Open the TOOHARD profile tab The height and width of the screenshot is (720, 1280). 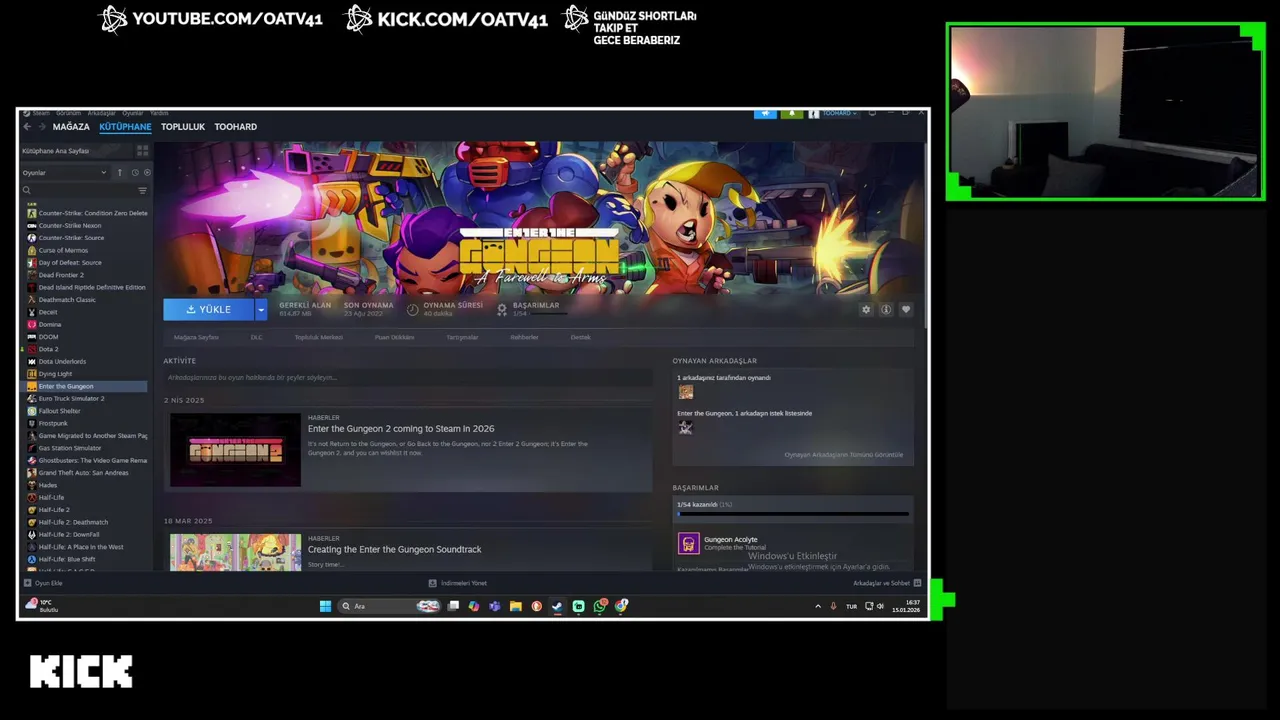(236, 127)
